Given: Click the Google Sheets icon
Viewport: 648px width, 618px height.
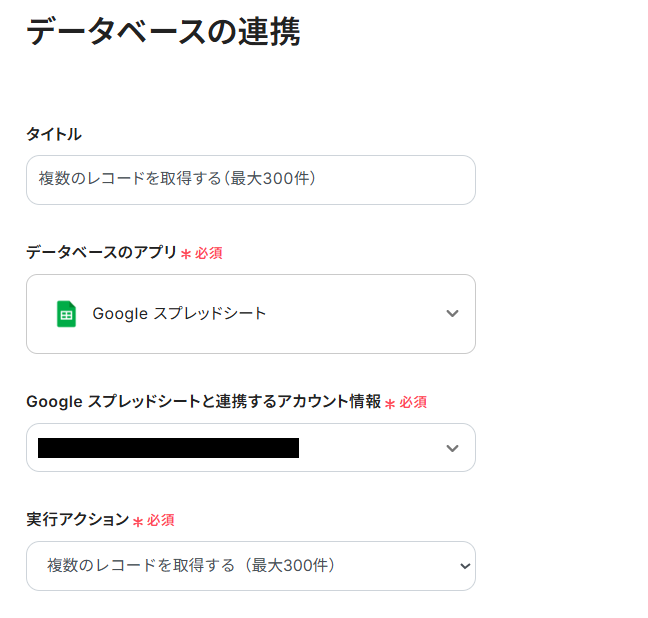Looking at the screenshot, I should (x=66, y=314).
